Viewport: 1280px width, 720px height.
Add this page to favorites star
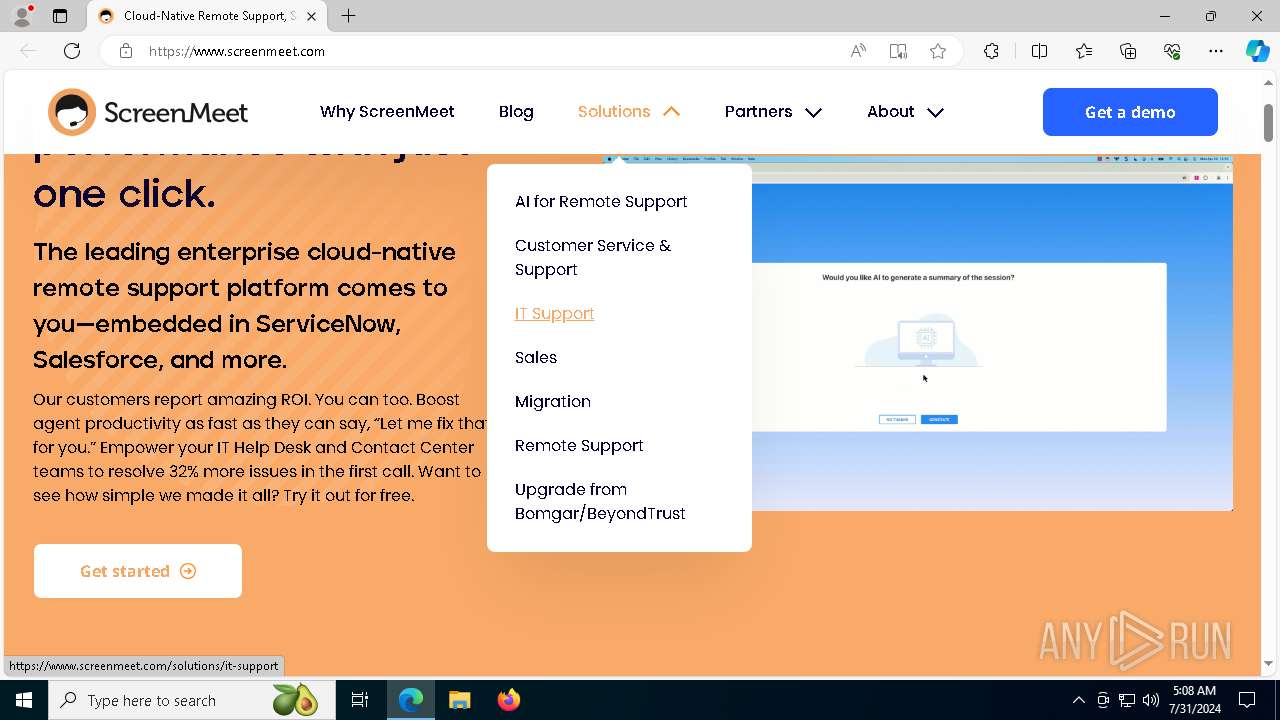938,51
